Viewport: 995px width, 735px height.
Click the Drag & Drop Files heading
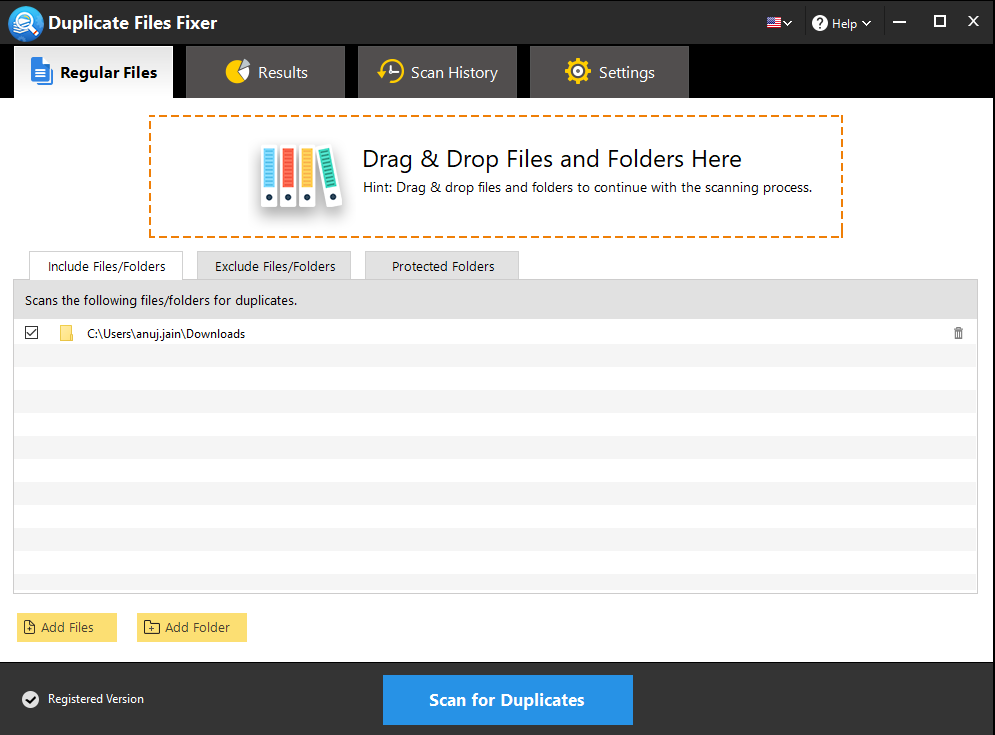[x=551, y=159]
